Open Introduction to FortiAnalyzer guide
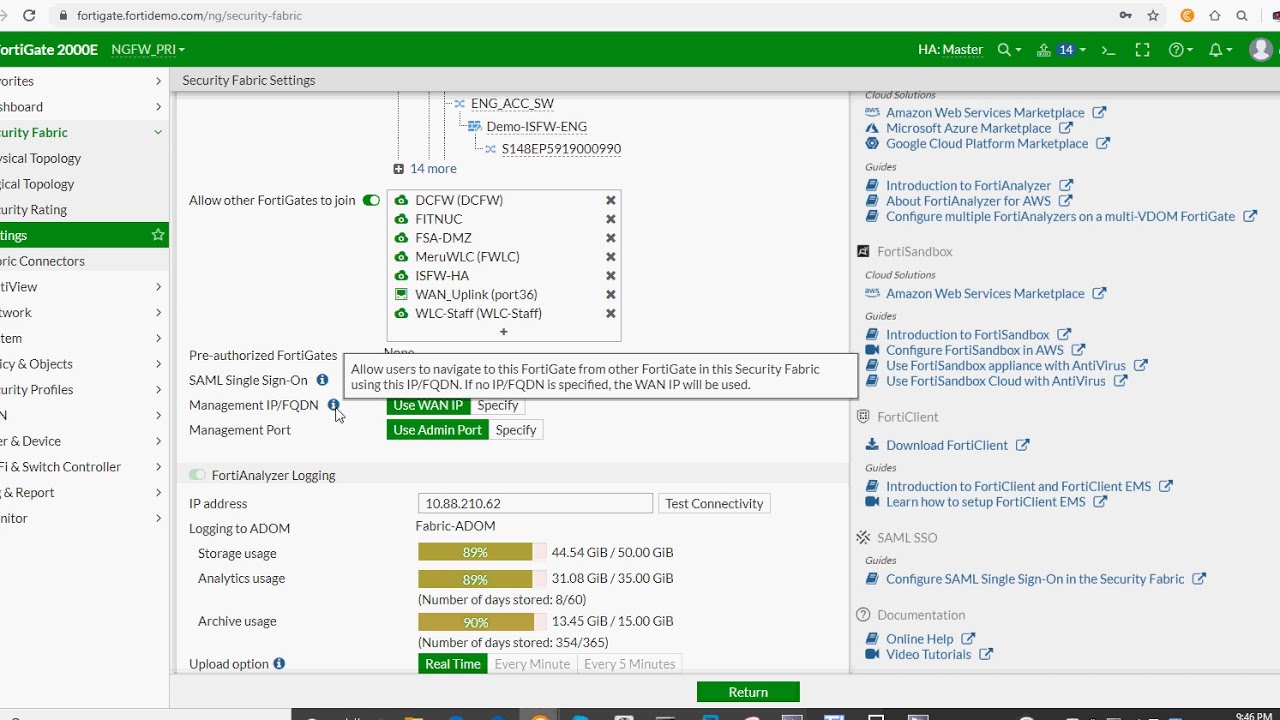 pyautogui.click(x=968, y=185)
